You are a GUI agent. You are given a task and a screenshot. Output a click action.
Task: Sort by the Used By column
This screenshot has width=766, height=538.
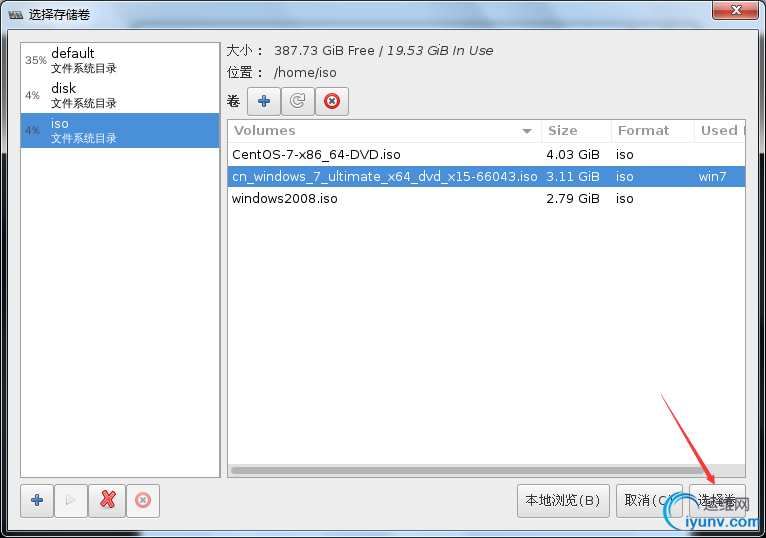(720, 130)
